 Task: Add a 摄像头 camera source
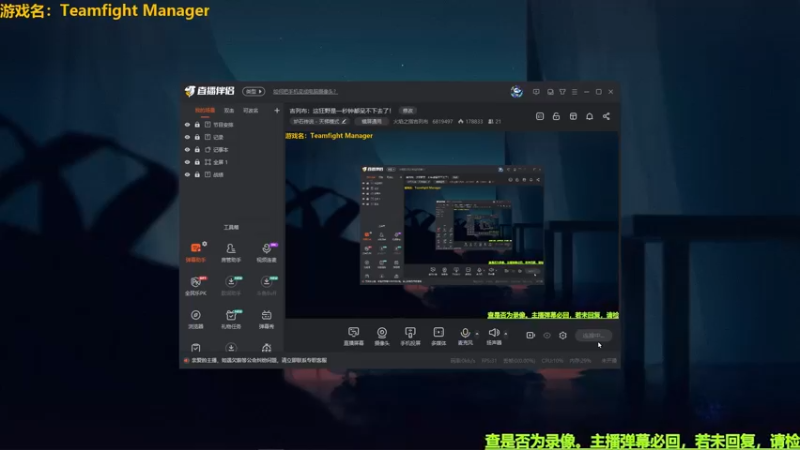point(382,336)
